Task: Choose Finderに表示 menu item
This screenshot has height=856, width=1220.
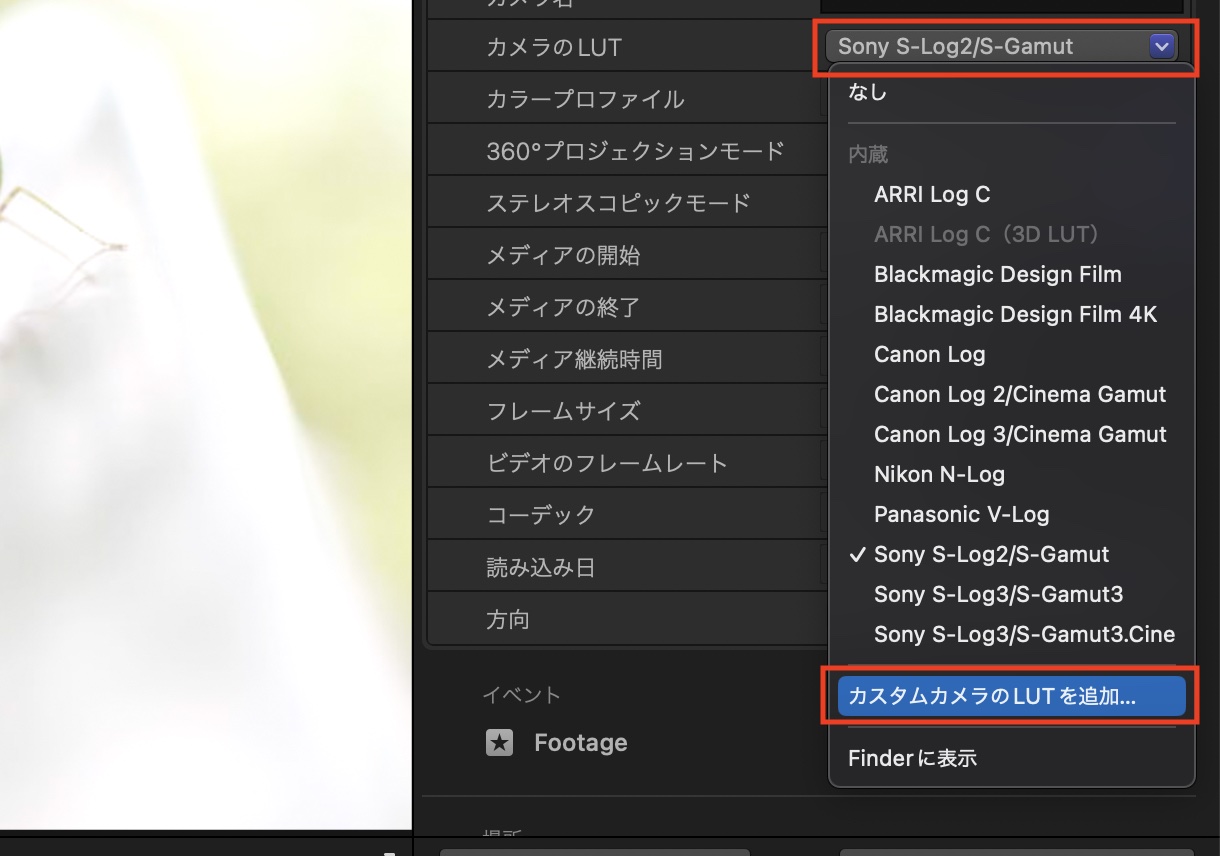Action: point(912,758)
